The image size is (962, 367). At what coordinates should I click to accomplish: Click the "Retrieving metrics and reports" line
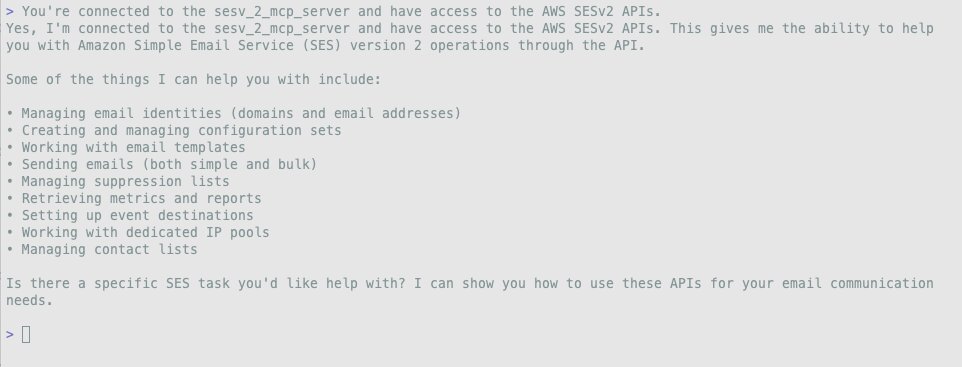pyautogui.click(x=134, y=198)
